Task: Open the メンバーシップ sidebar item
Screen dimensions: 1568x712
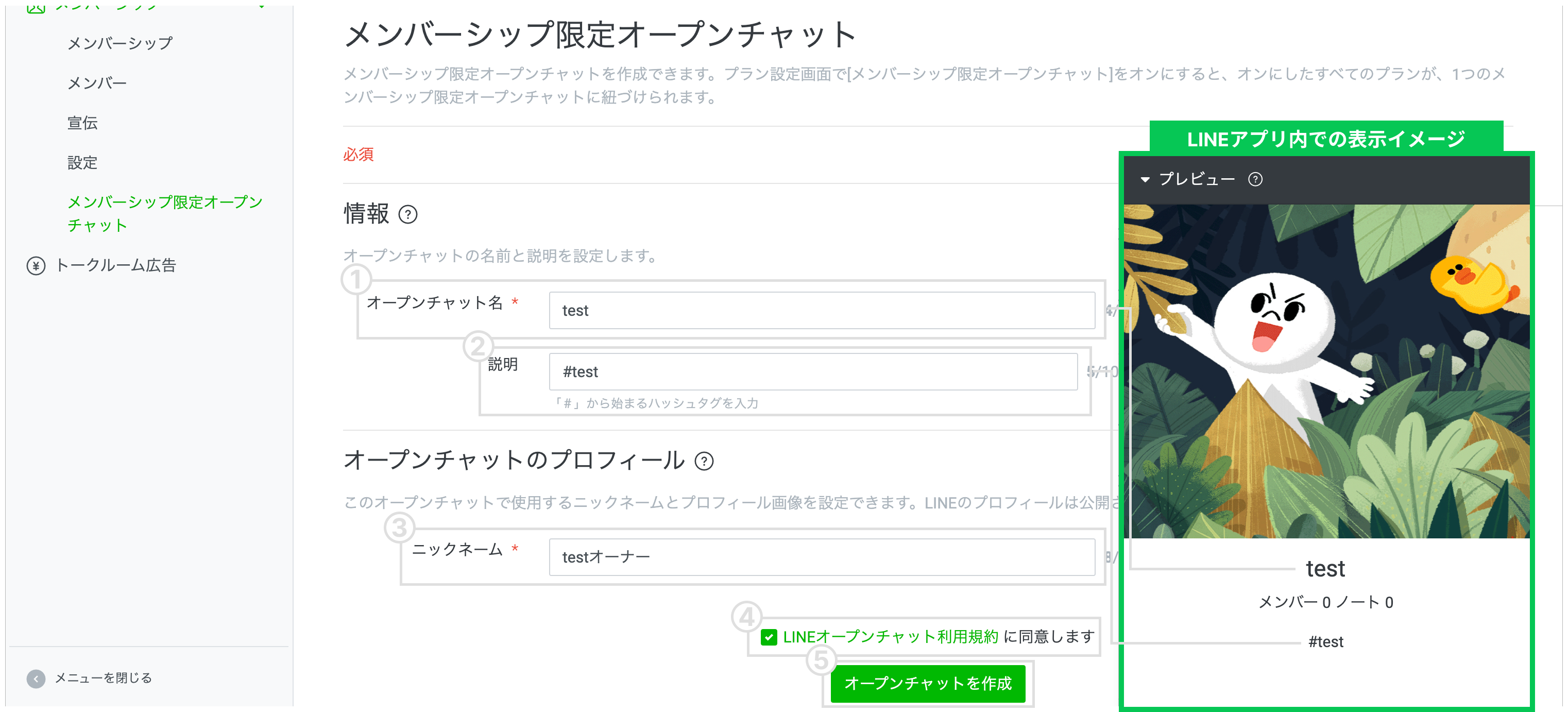Action: click(x=120, y=44)
